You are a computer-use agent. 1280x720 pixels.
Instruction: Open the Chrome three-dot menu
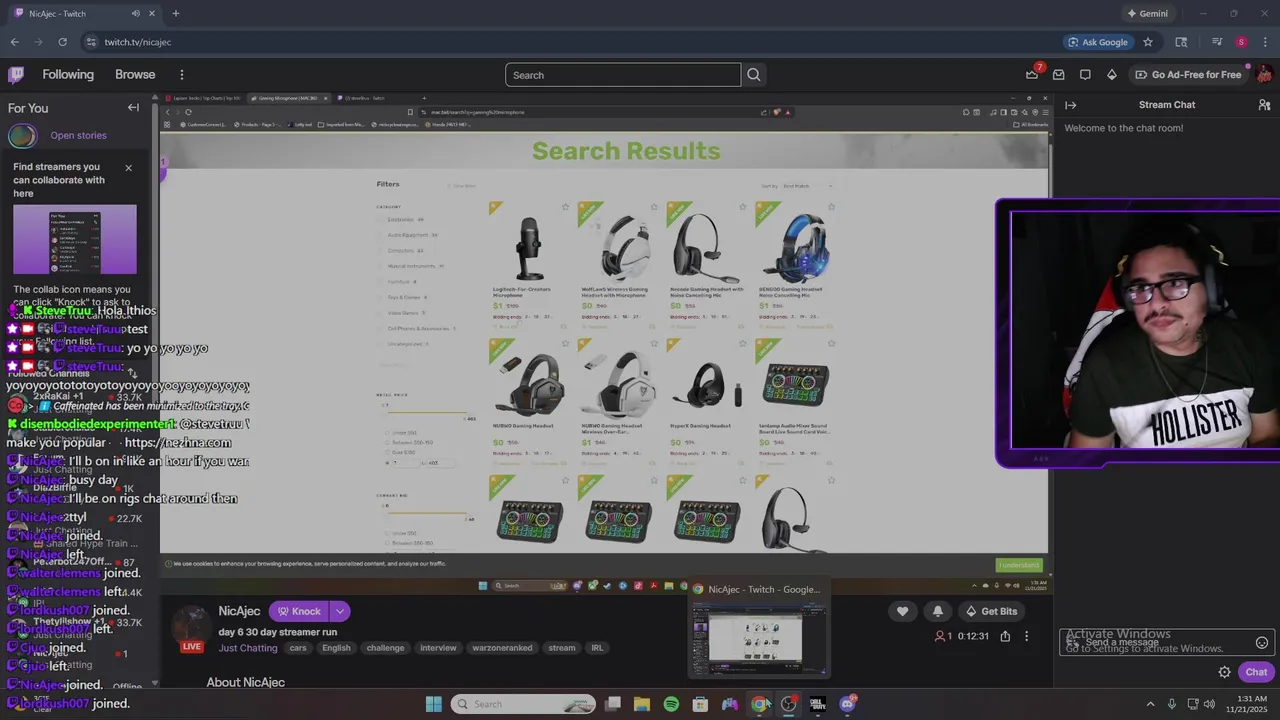click(1266, 42)
